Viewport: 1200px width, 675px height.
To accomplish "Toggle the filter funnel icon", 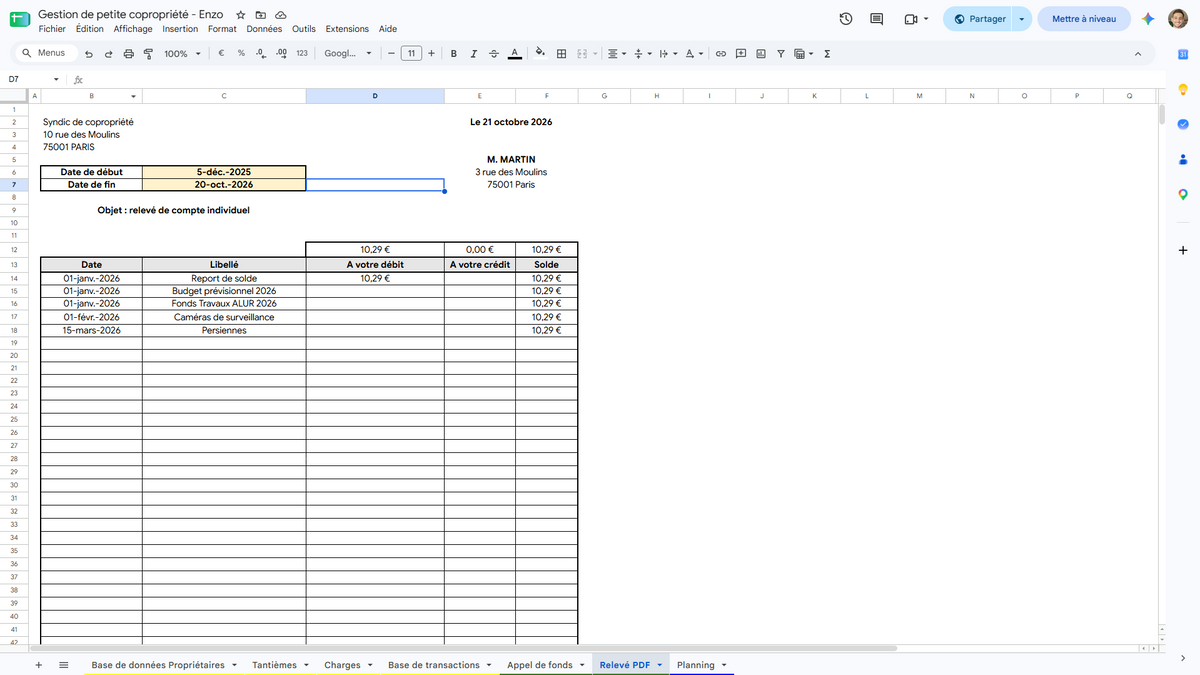I will point(781,53).
